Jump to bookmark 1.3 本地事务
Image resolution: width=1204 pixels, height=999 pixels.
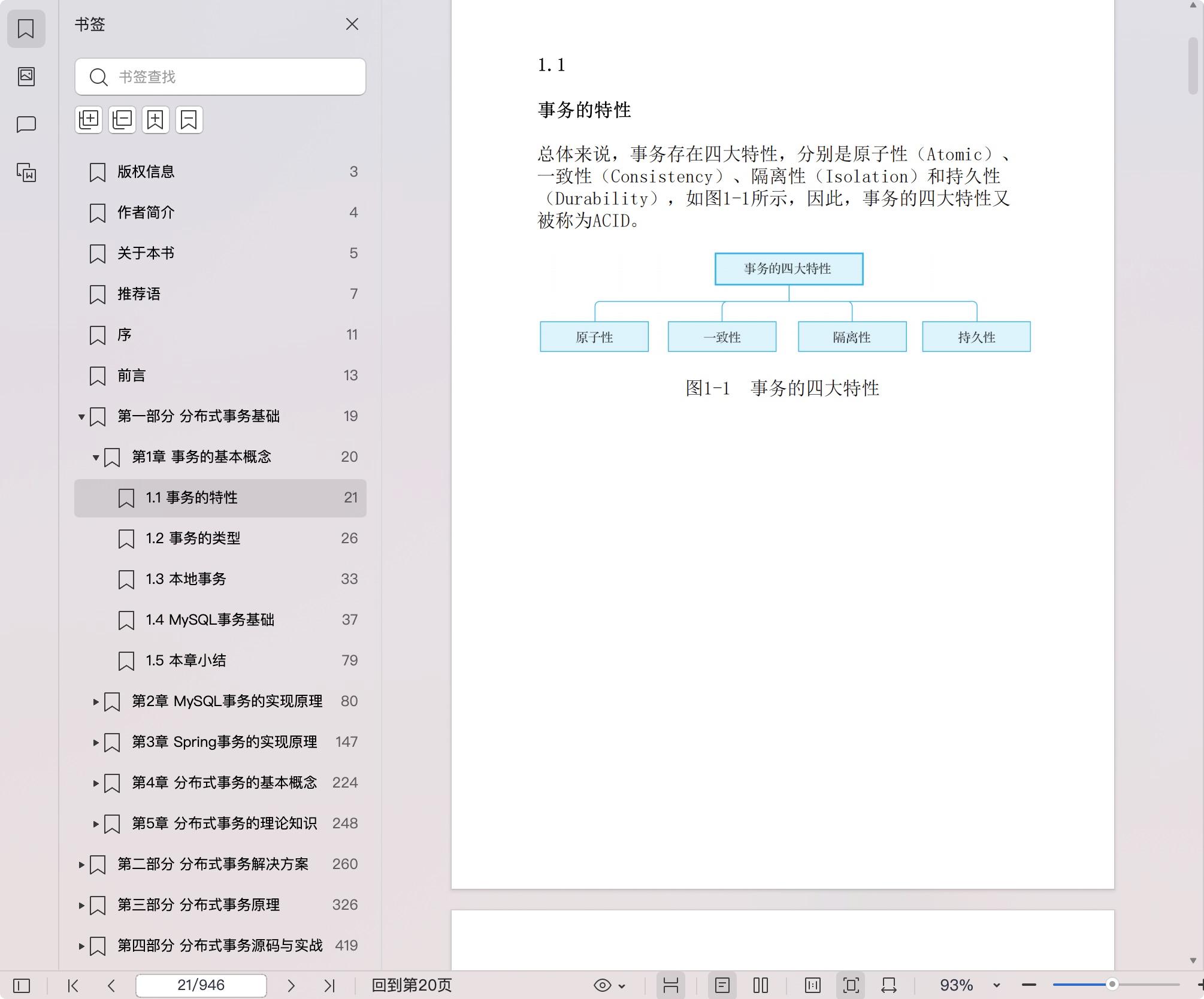[220, 579]
